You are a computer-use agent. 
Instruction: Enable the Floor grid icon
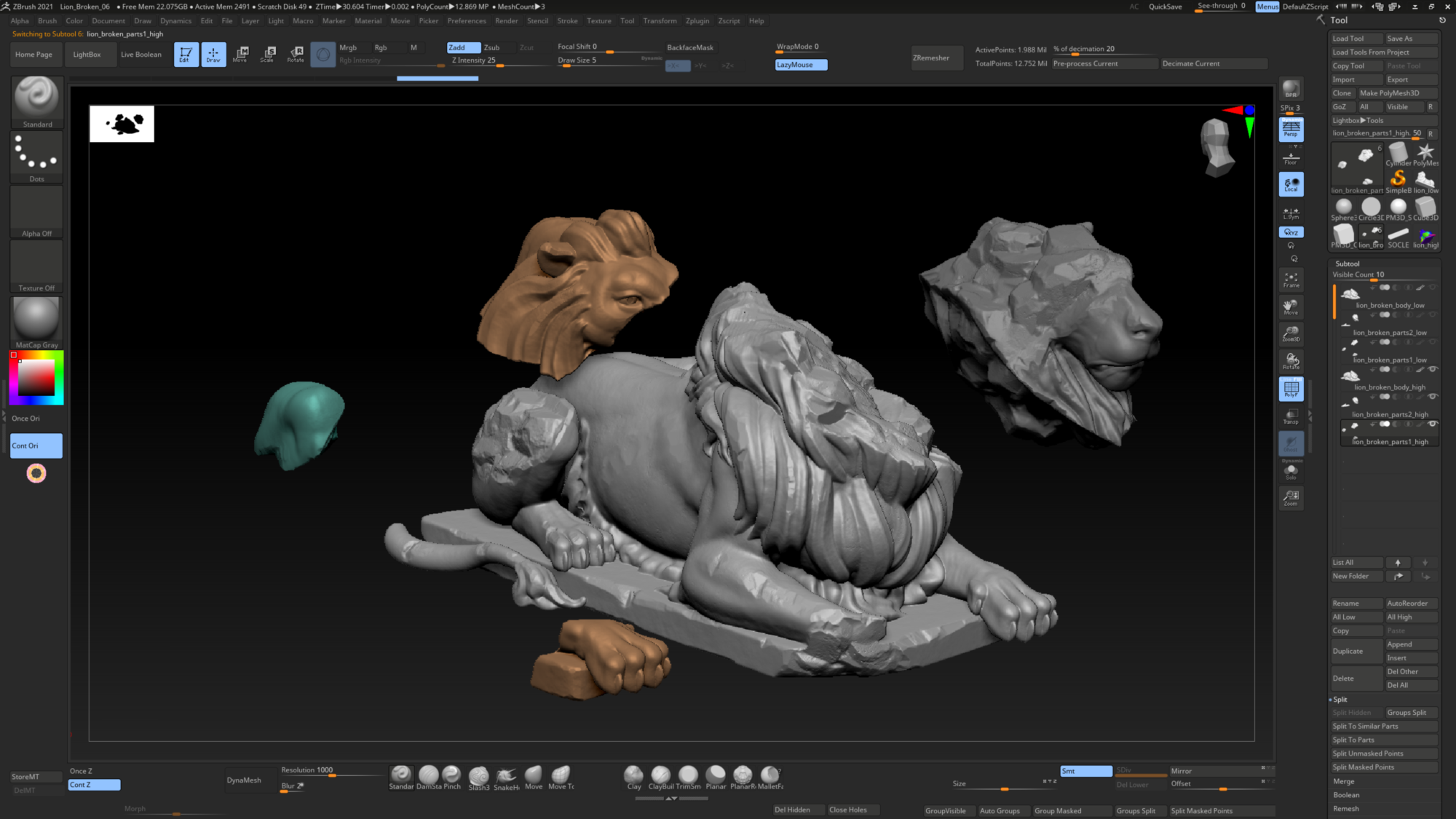[x=1291, y=157]
